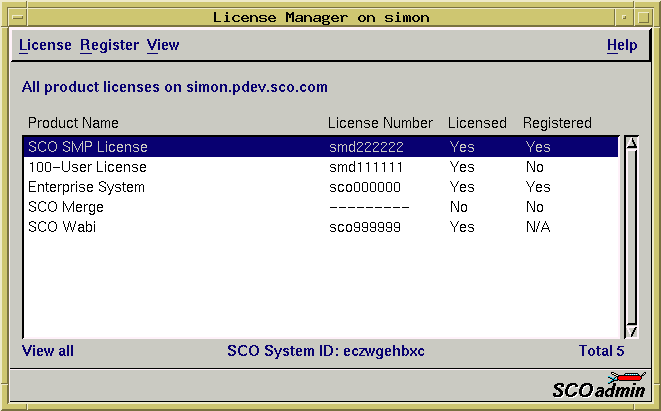Select the Enterprise System product

coord(86,187)
